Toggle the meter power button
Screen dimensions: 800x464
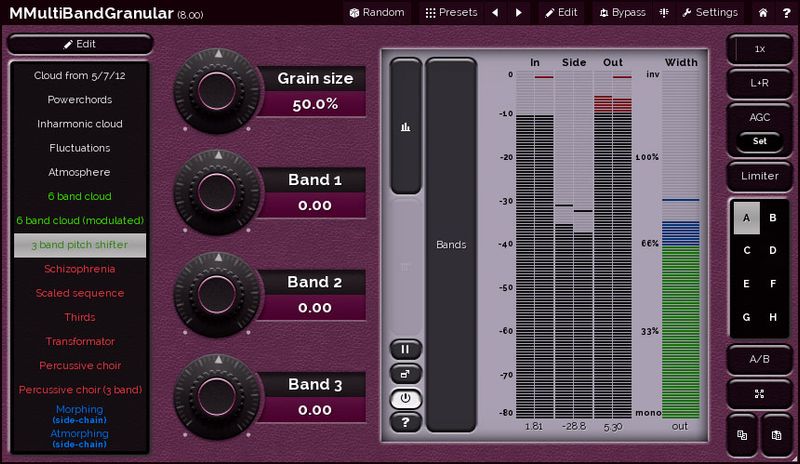point(406,398)
